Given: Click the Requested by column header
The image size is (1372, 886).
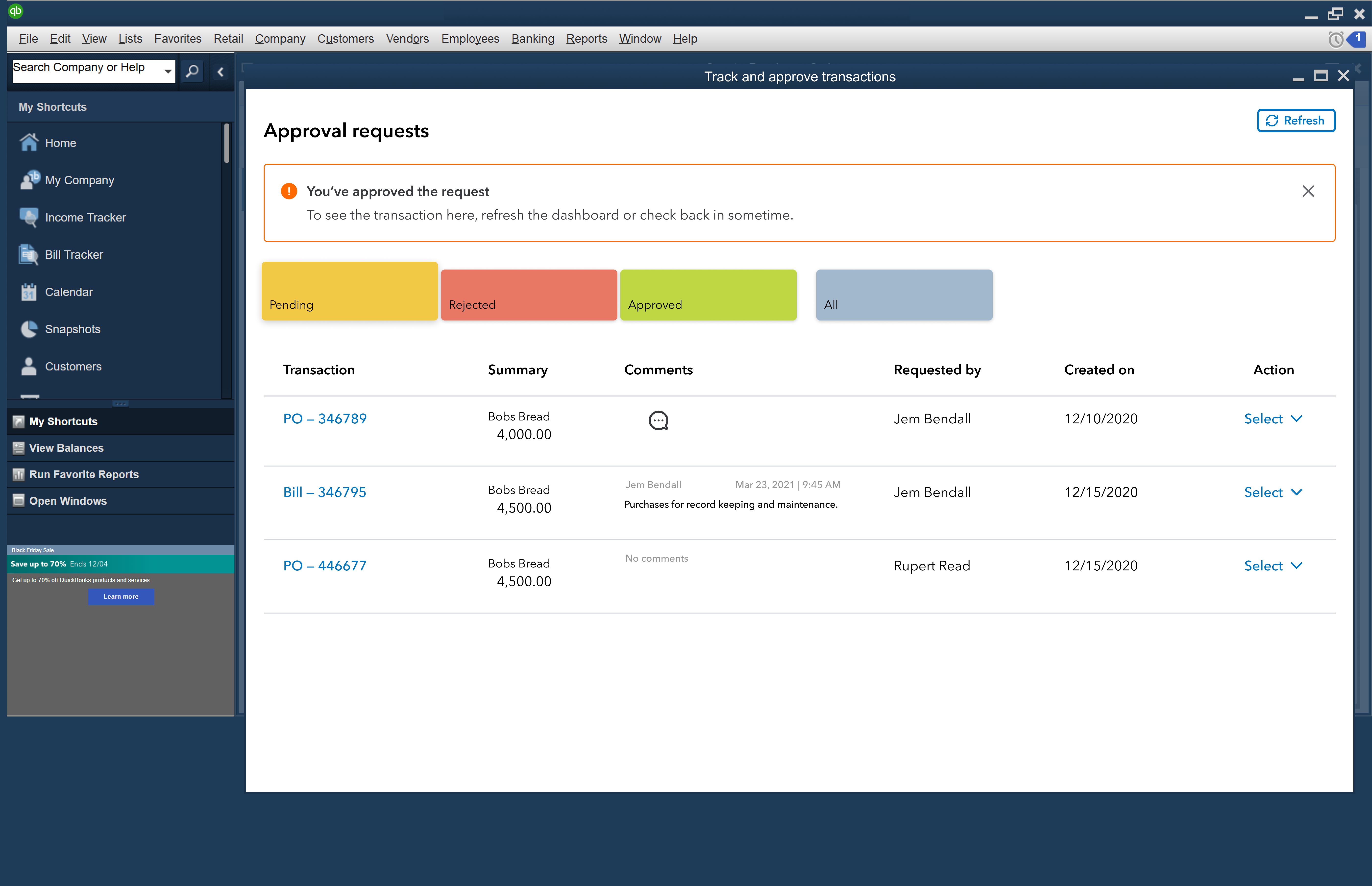Looking at the screenshot, I should (937, 370).
